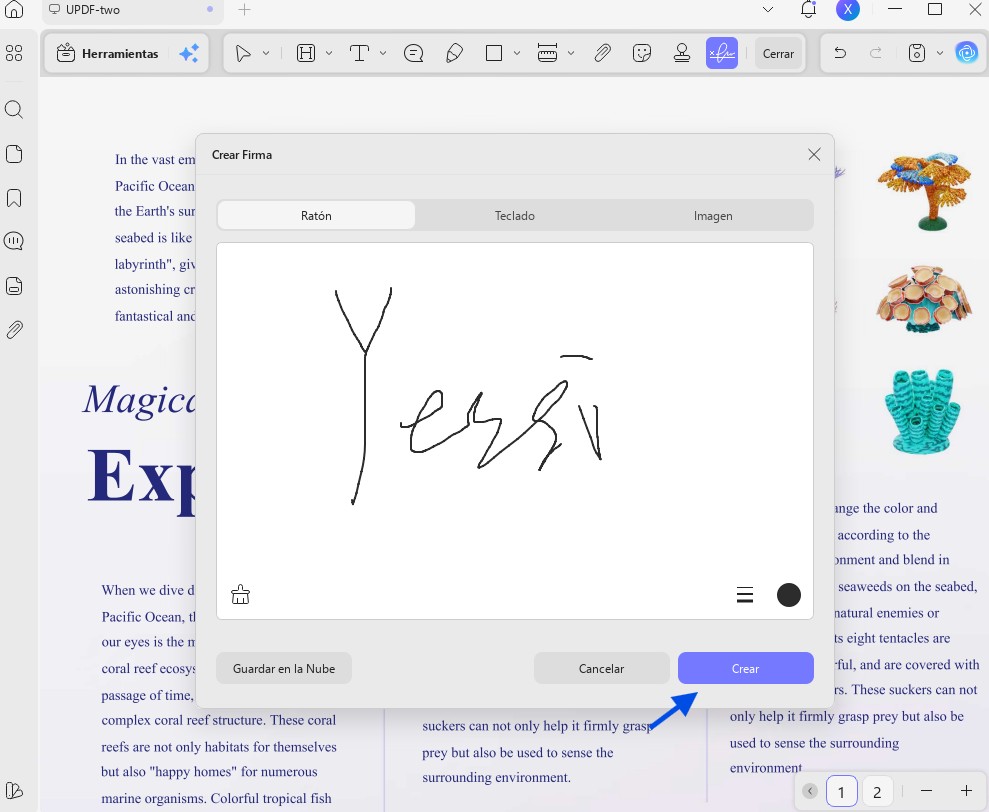Open the black pen color swatch

(788, 595)
